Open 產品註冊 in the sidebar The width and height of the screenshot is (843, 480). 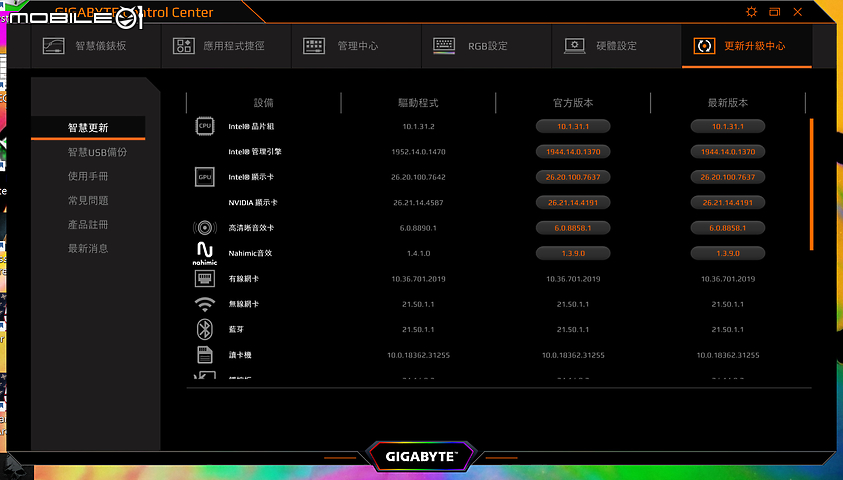88,225
